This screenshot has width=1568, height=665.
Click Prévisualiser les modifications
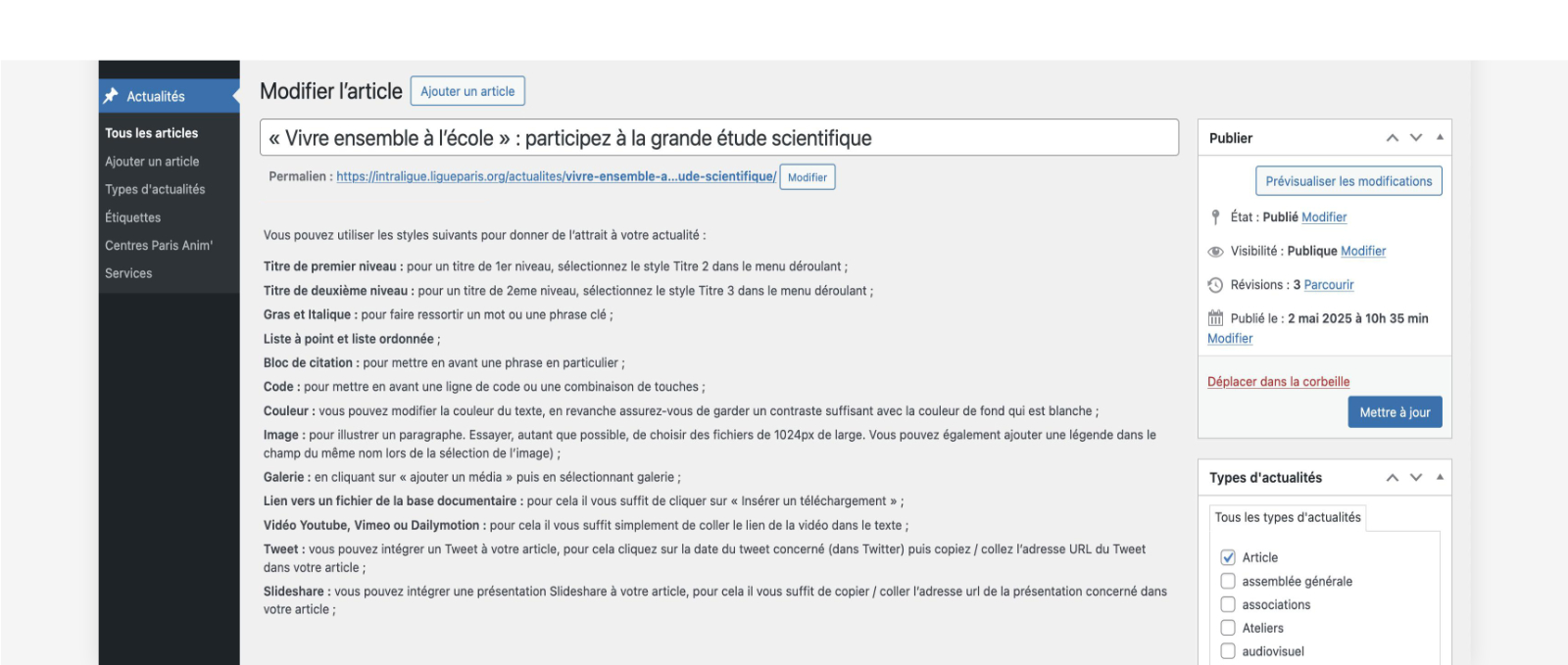pyautogui.click(x=1348, y=180)
